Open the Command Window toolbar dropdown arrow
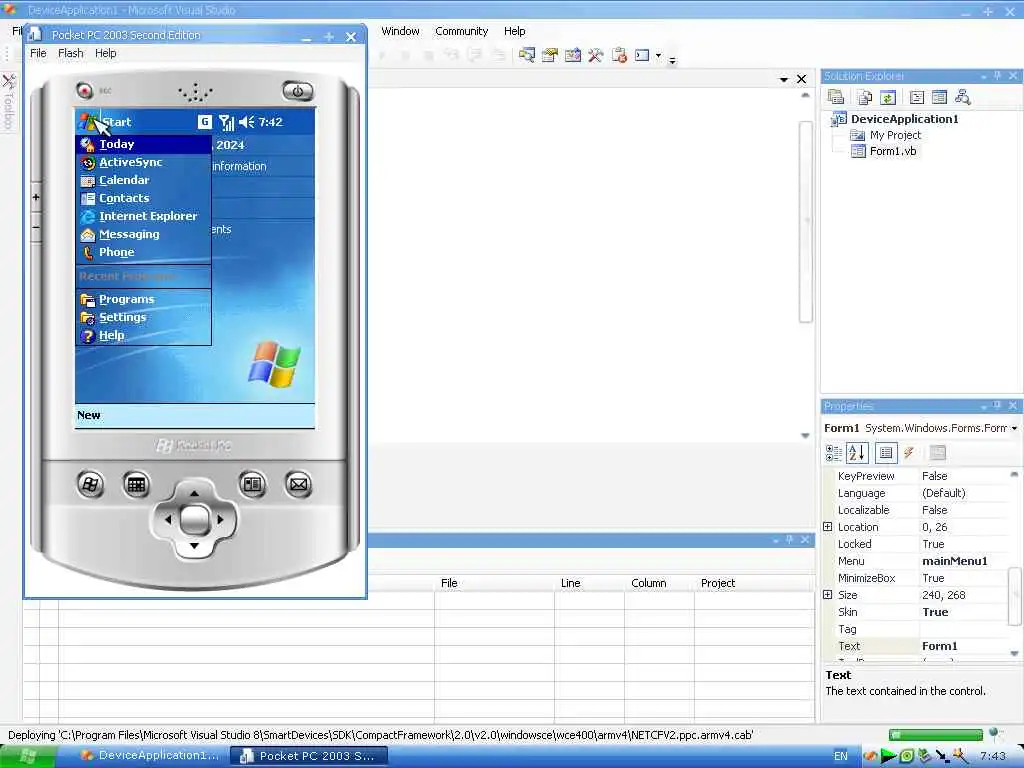 click(658, 56)
